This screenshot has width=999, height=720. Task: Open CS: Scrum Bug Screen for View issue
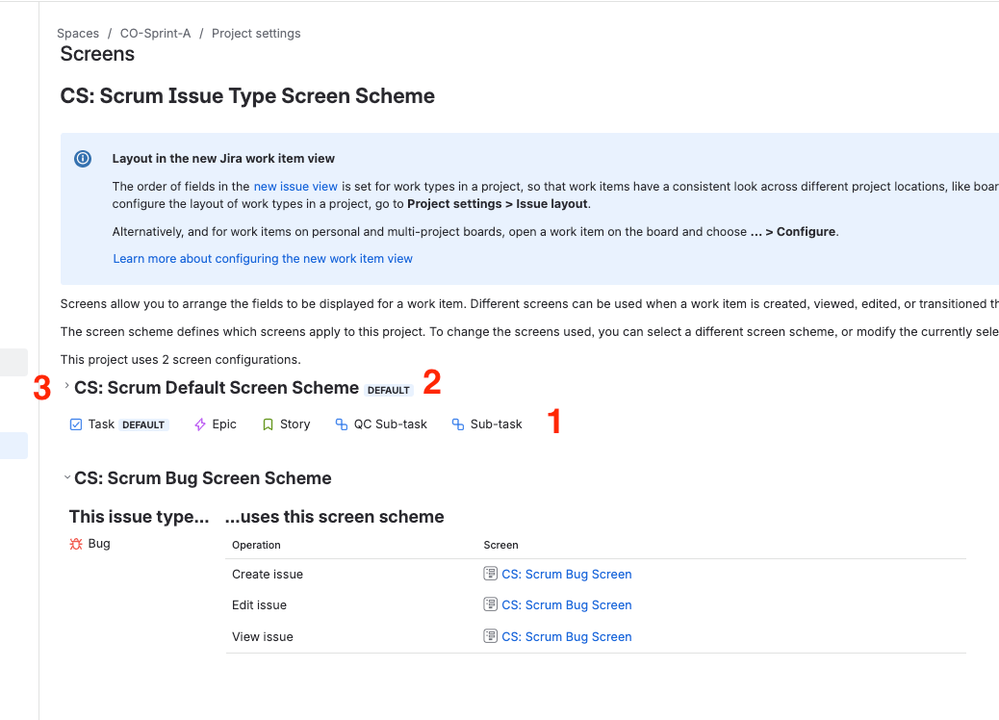566,637
